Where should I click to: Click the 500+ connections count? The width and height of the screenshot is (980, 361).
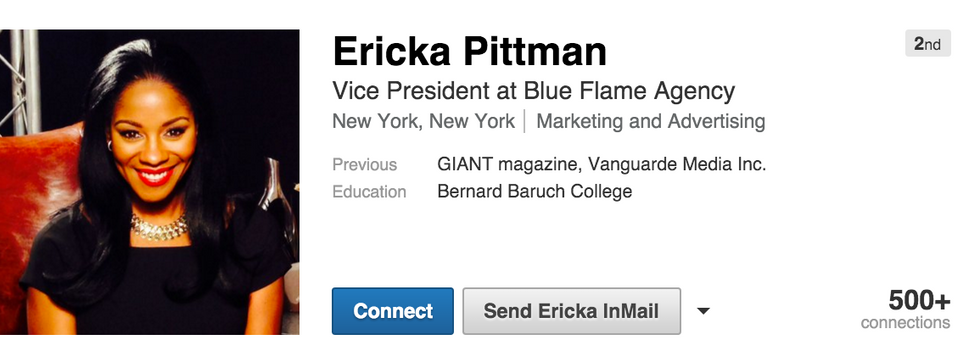click(919, 300)
